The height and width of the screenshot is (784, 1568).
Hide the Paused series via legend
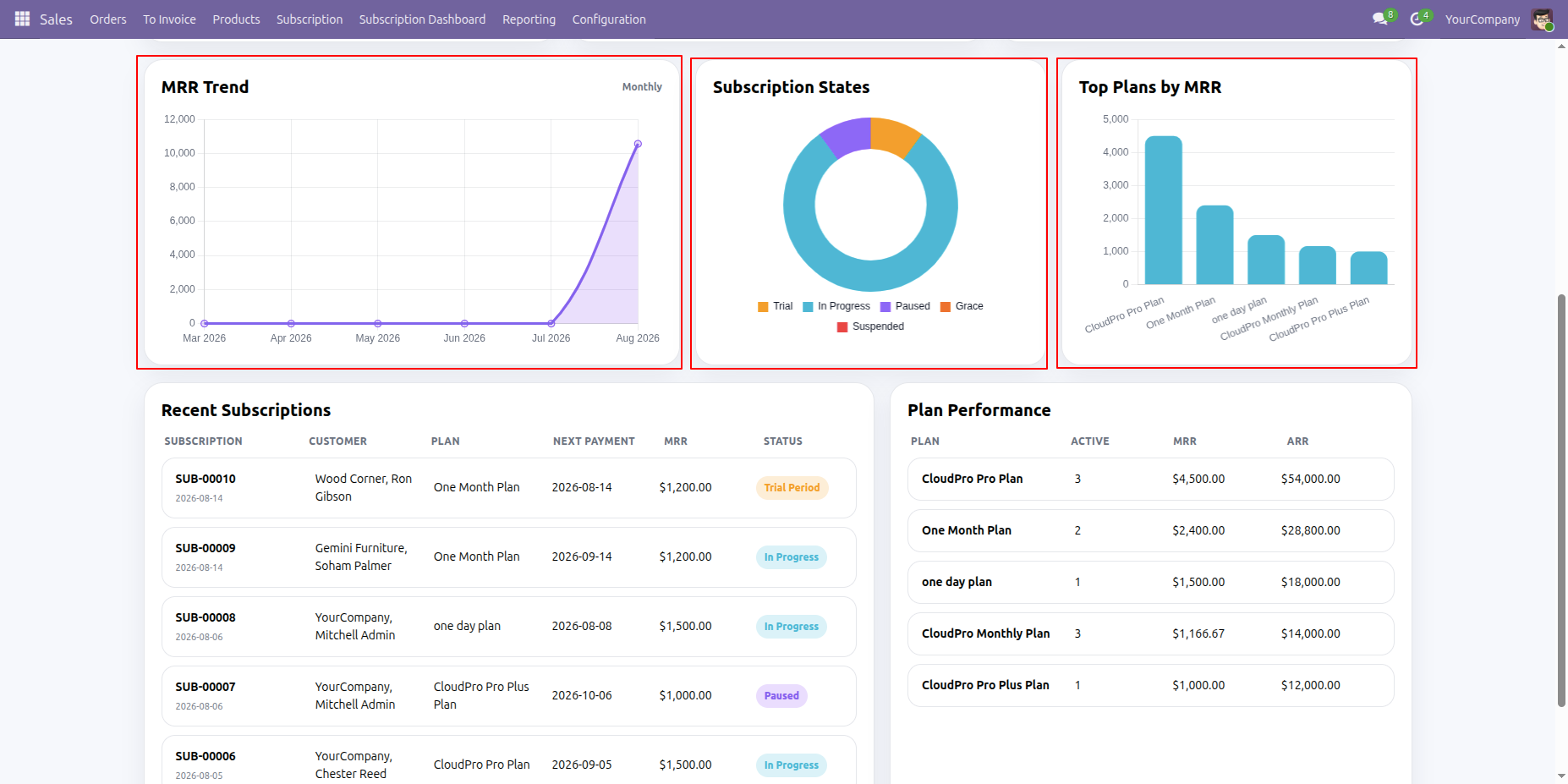[x=904, y=306]
